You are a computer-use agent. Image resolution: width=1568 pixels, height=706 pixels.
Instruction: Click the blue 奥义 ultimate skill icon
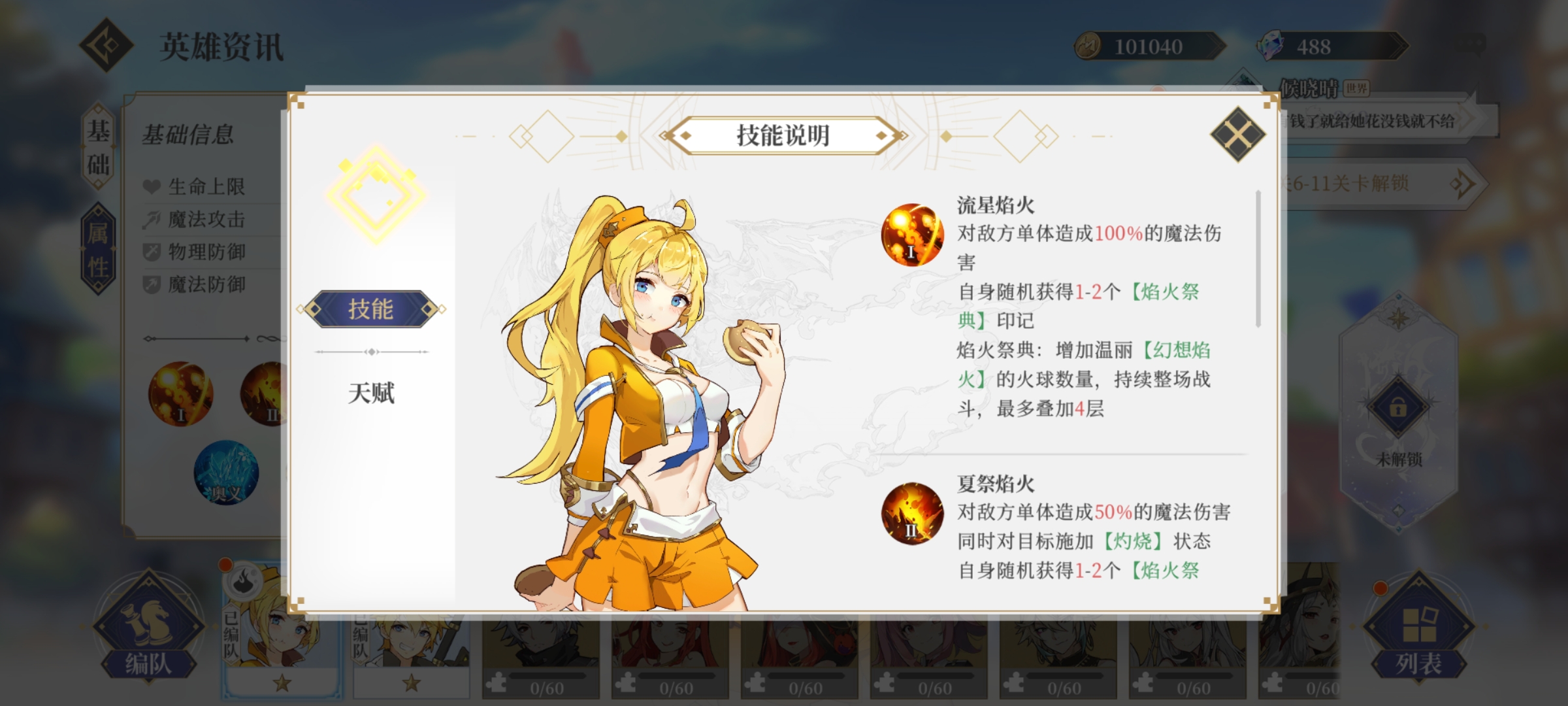click(x=226, y=473)
